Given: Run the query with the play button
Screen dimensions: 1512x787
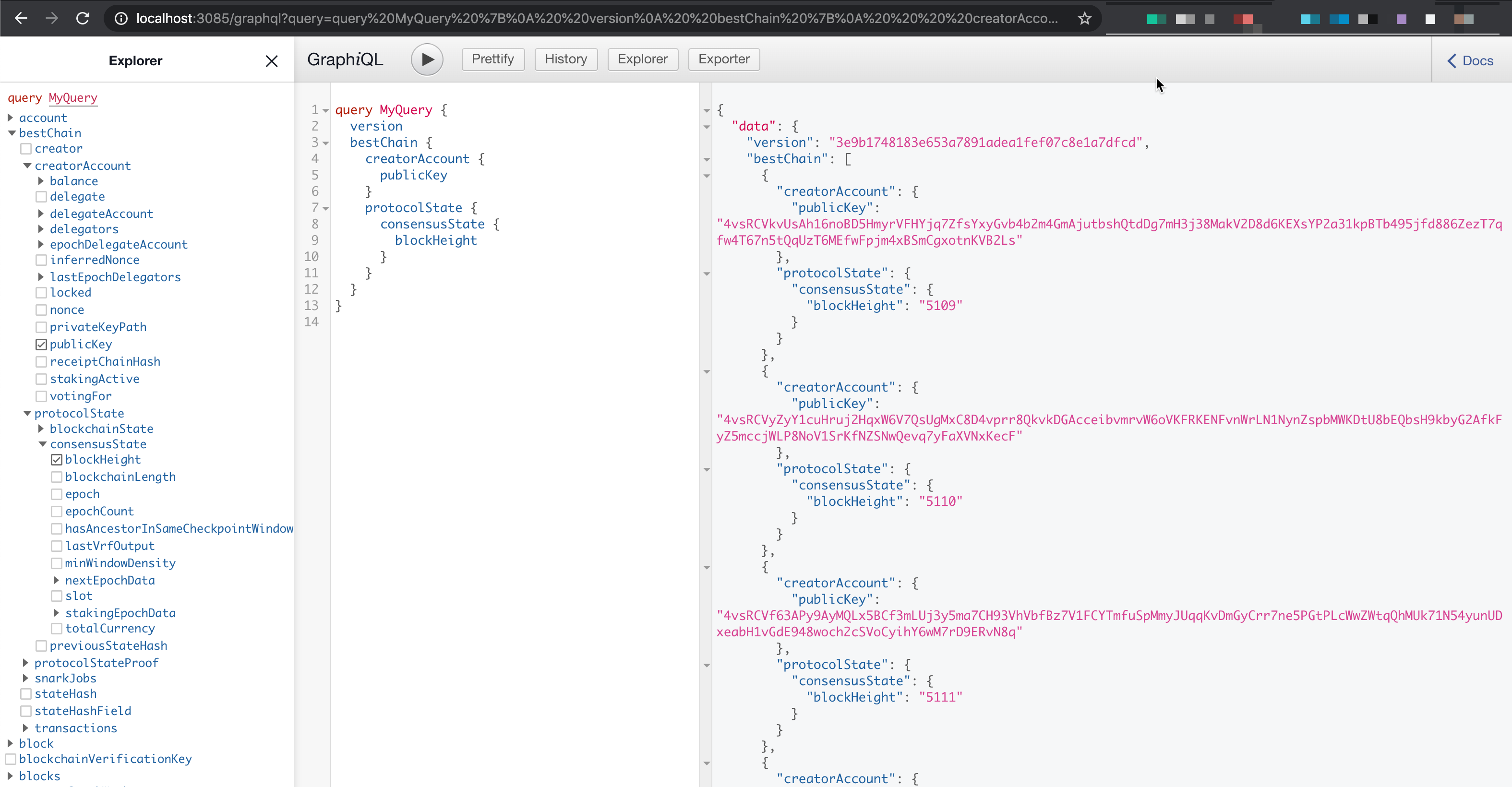Looking at the screenshot, I should click(x=427, y=60).
